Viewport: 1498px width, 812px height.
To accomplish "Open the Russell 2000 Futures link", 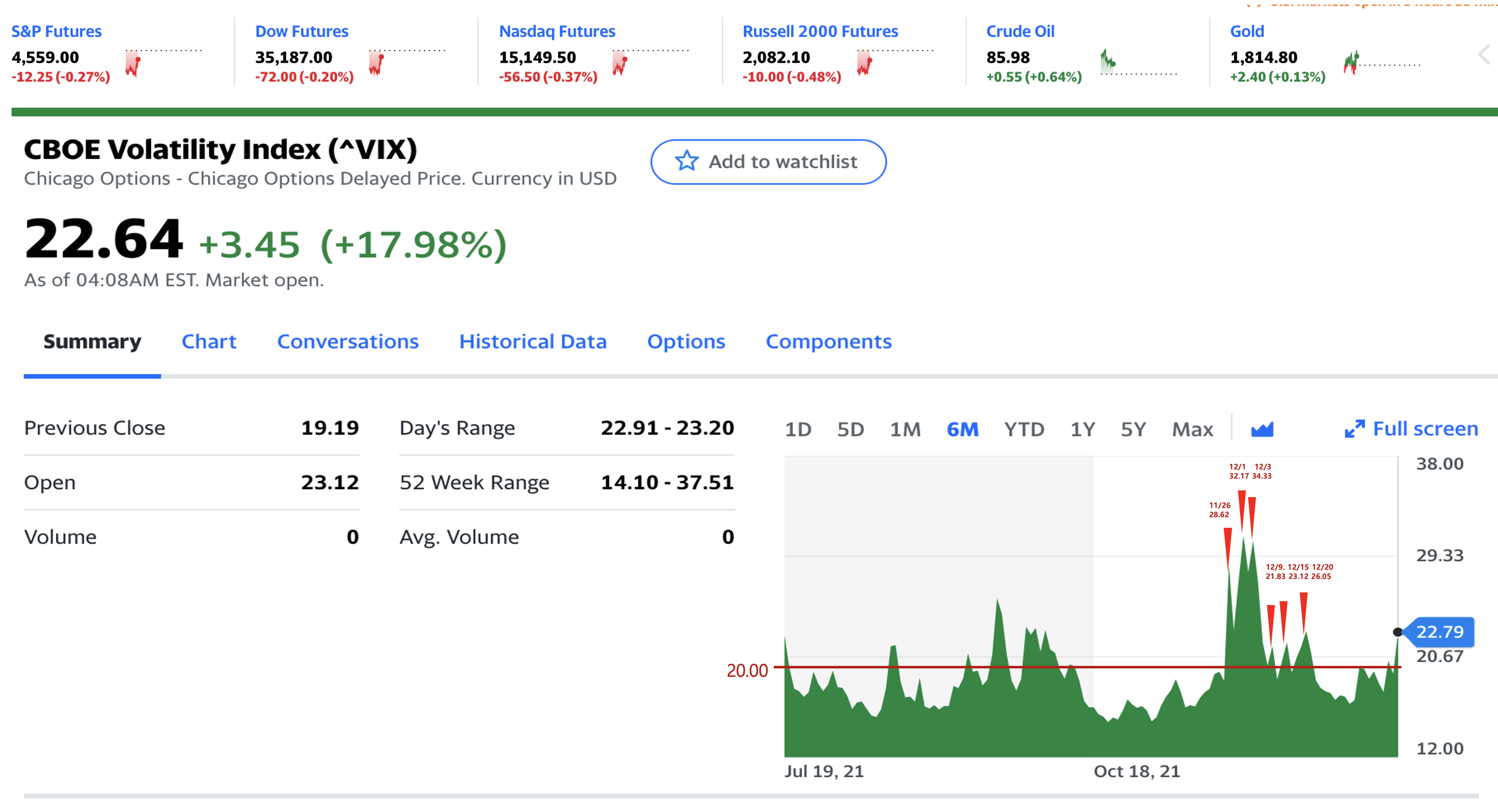I will 820,31.
